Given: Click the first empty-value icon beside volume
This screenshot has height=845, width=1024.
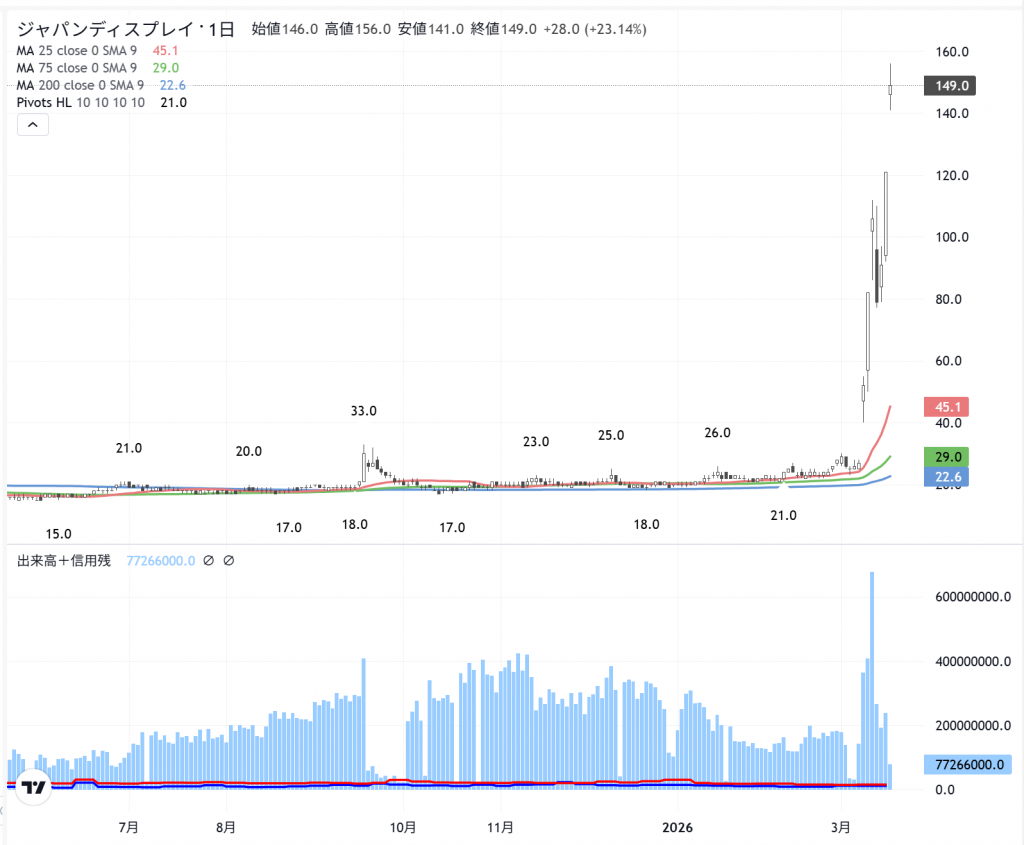Looking at the screenshot, I should point(209,561).
